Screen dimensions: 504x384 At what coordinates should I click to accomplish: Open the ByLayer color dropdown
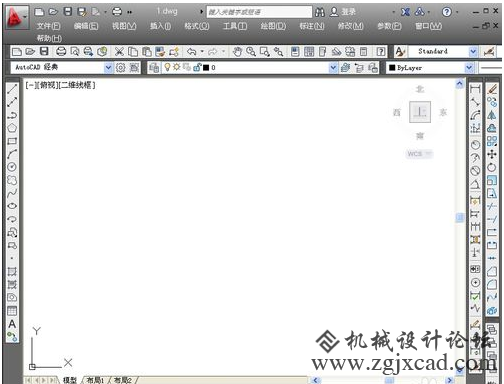(469, 68)
